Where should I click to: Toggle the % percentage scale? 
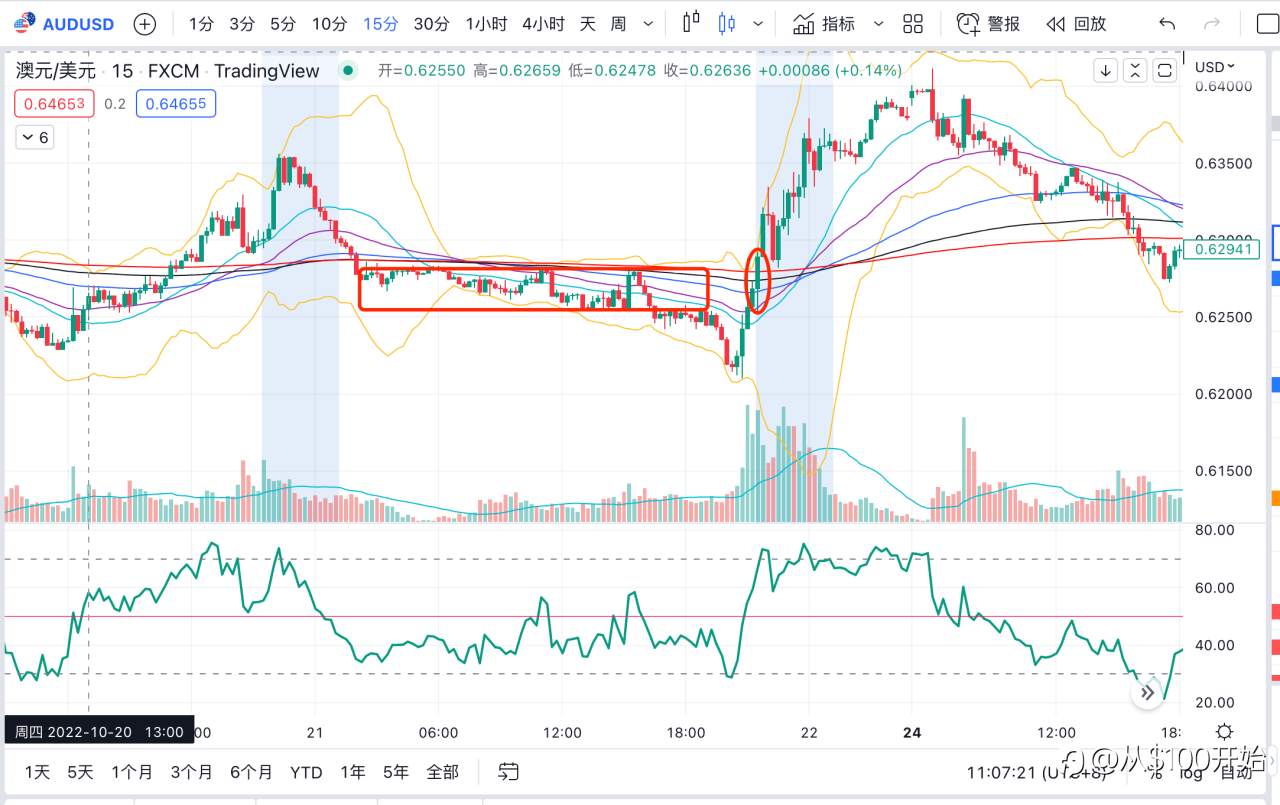(x=1154, y=773)
